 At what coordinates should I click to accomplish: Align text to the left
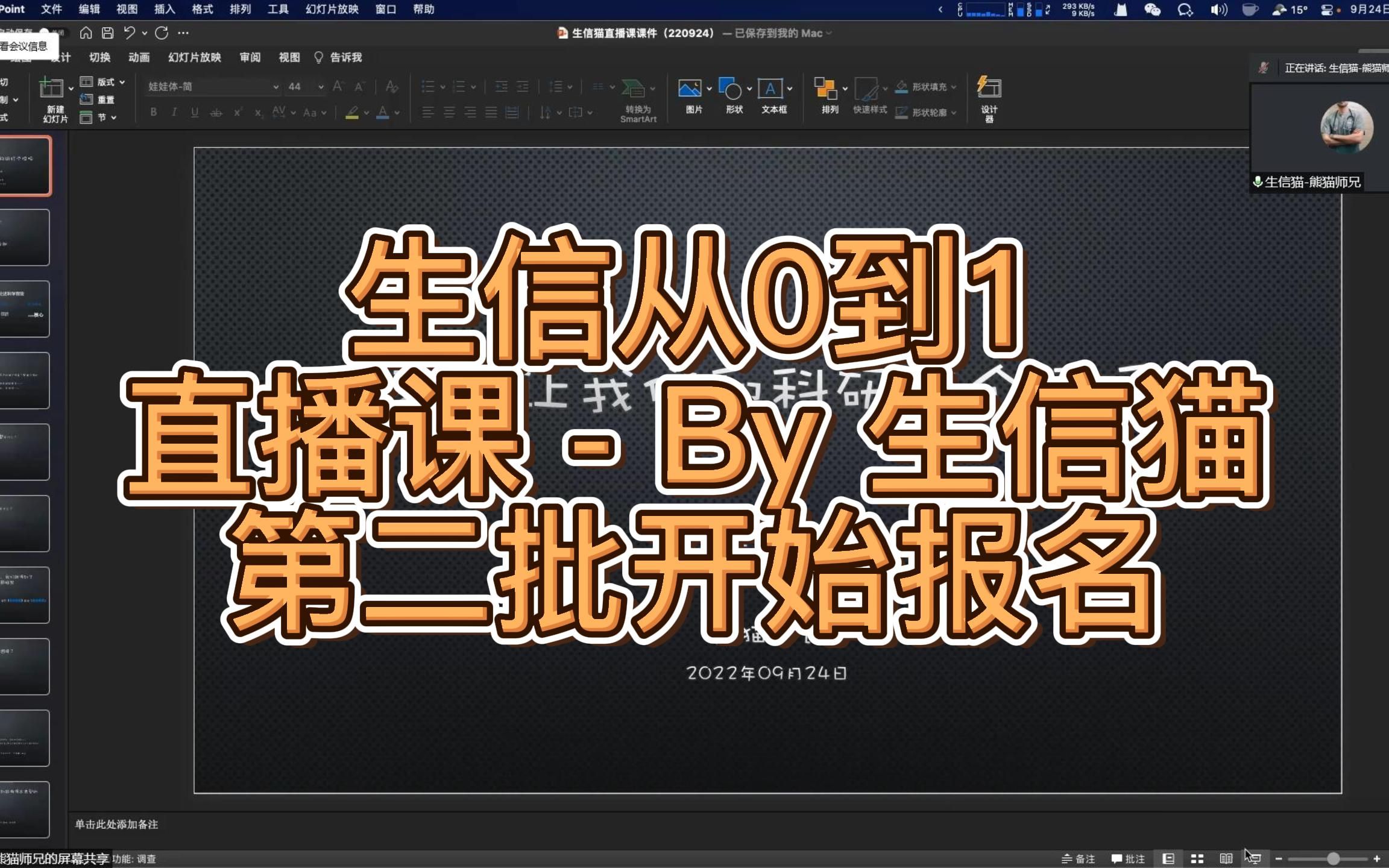point(428,112)
